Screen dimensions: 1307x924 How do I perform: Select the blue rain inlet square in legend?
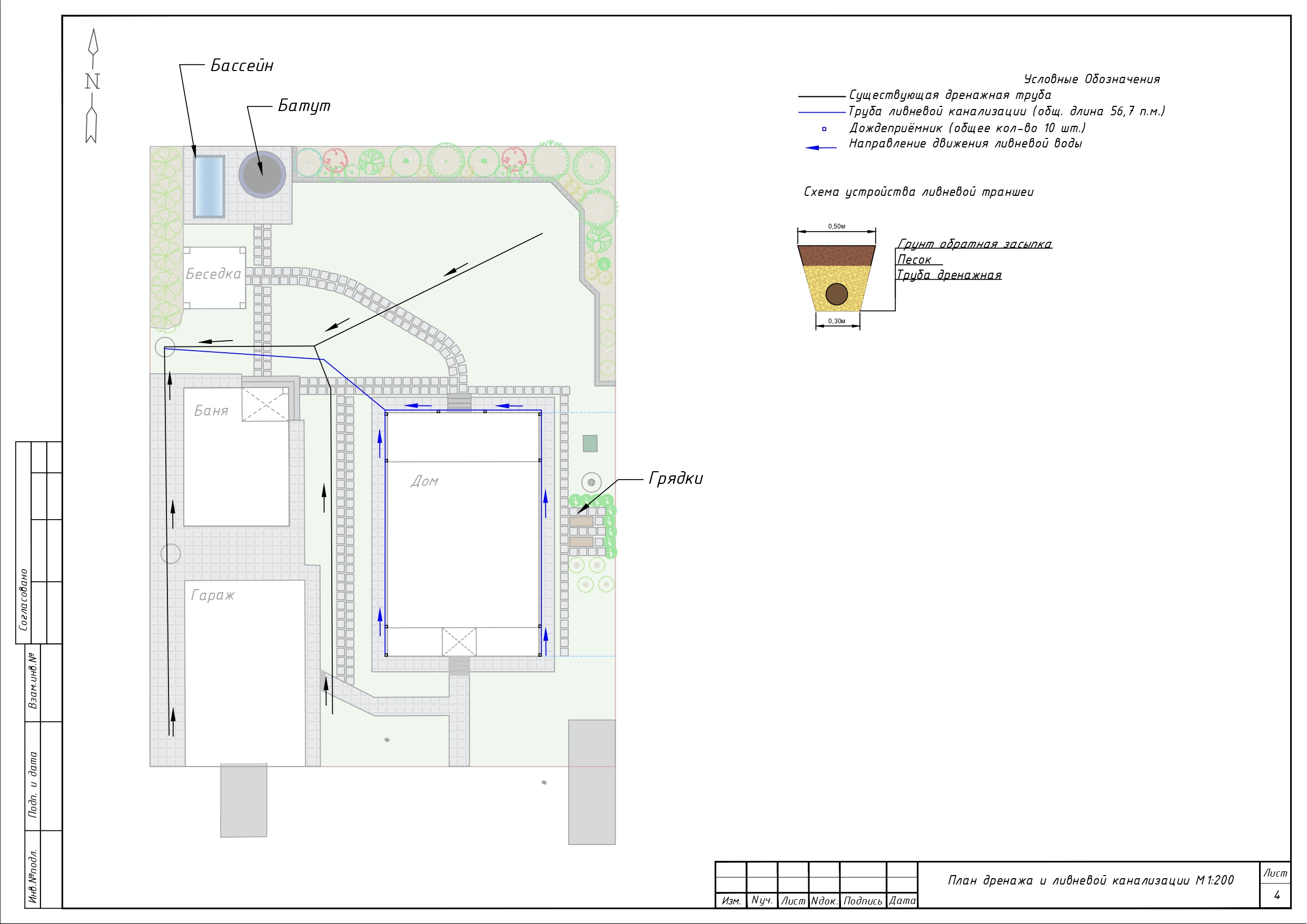click(824, 129)
